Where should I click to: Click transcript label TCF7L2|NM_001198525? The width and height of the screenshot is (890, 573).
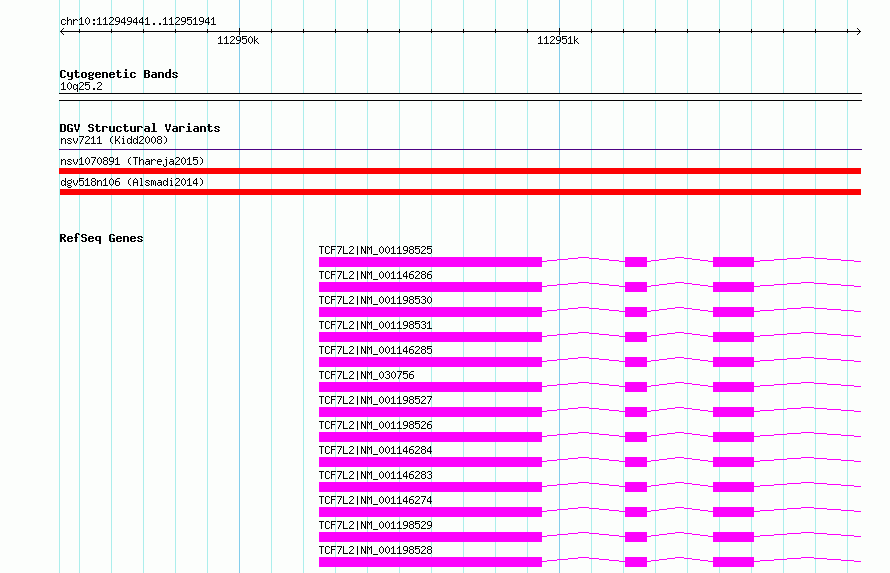click(375, 250)
